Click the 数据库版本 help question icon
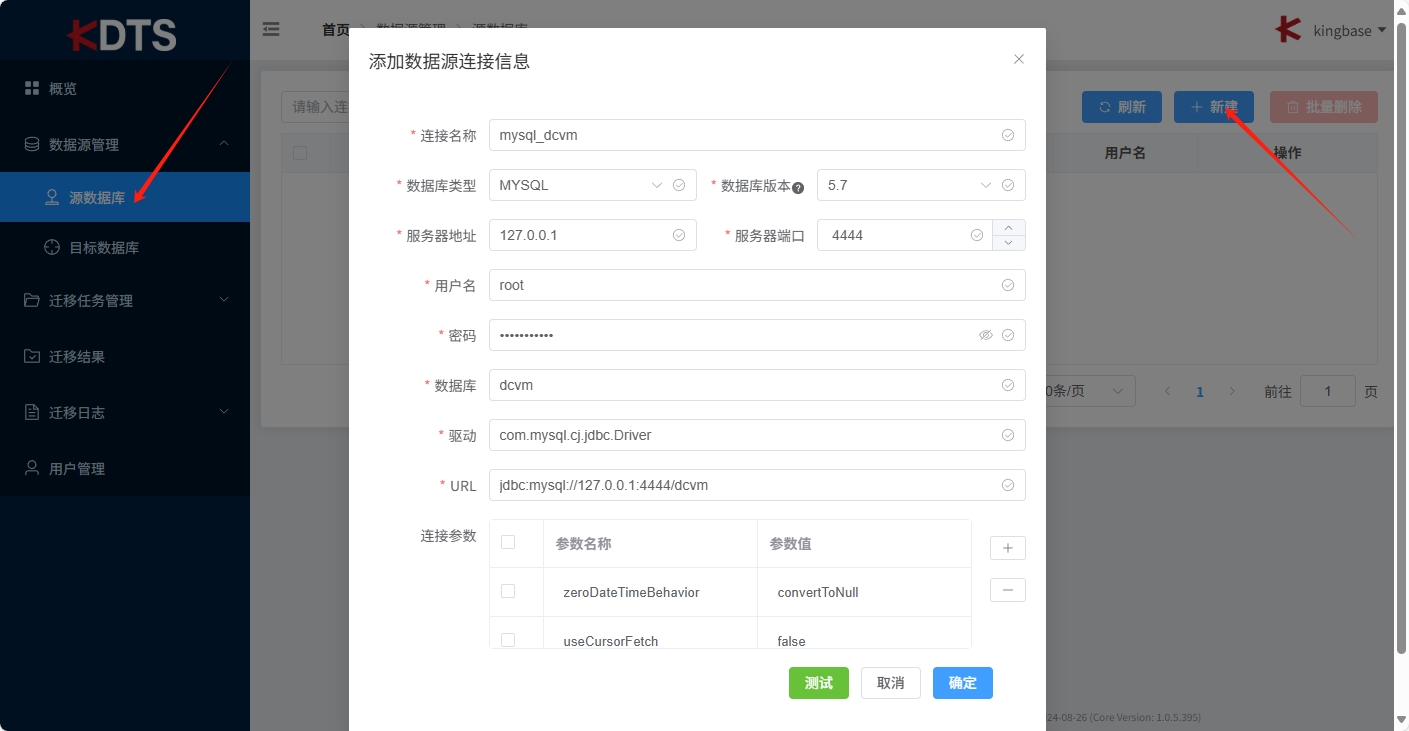Viewport: 1409px width, 731px height. [798, 187]
